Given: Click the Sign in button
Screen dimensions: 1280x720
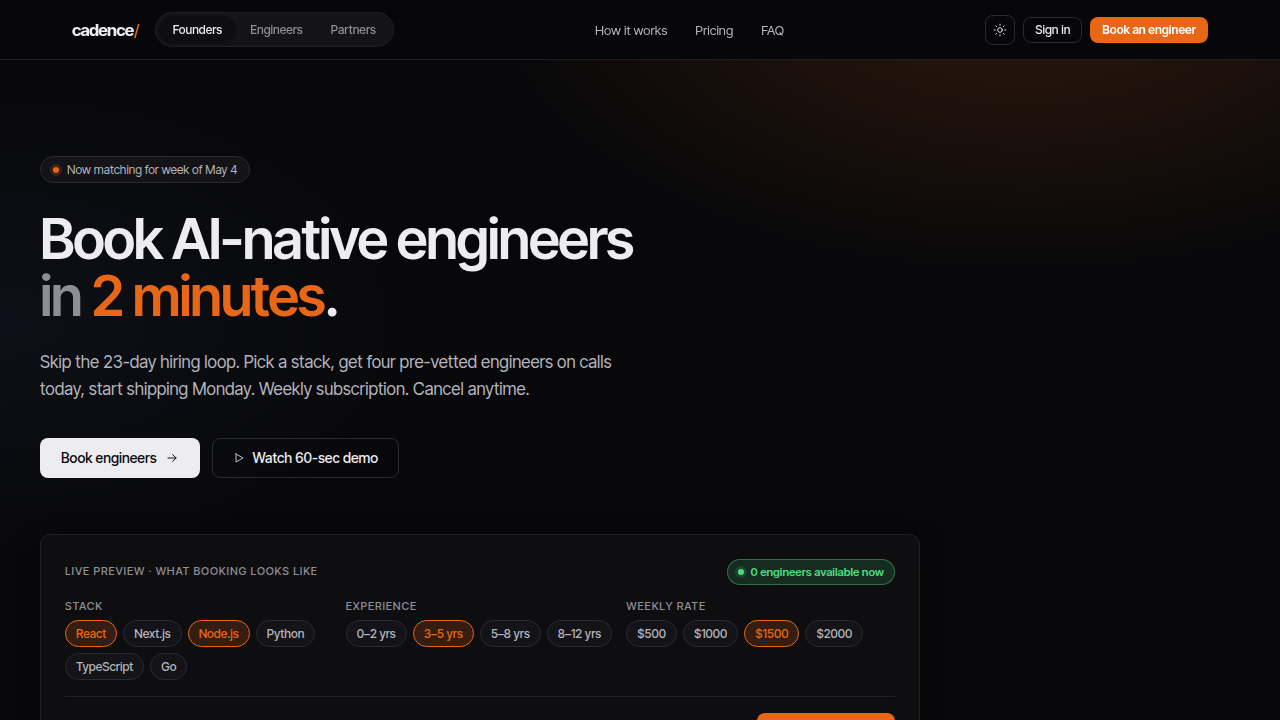Looking at the screenshot, I should [x=1052, y=30].
